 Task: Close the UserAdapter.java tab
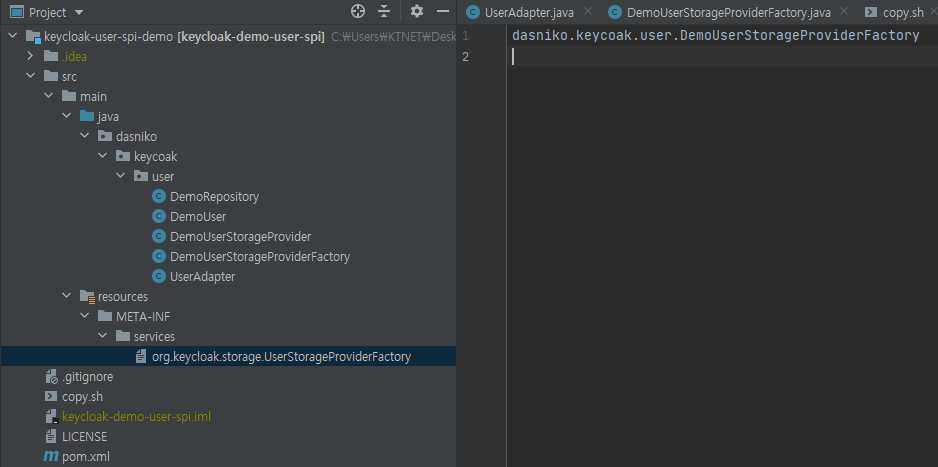[x=587, y=11]
